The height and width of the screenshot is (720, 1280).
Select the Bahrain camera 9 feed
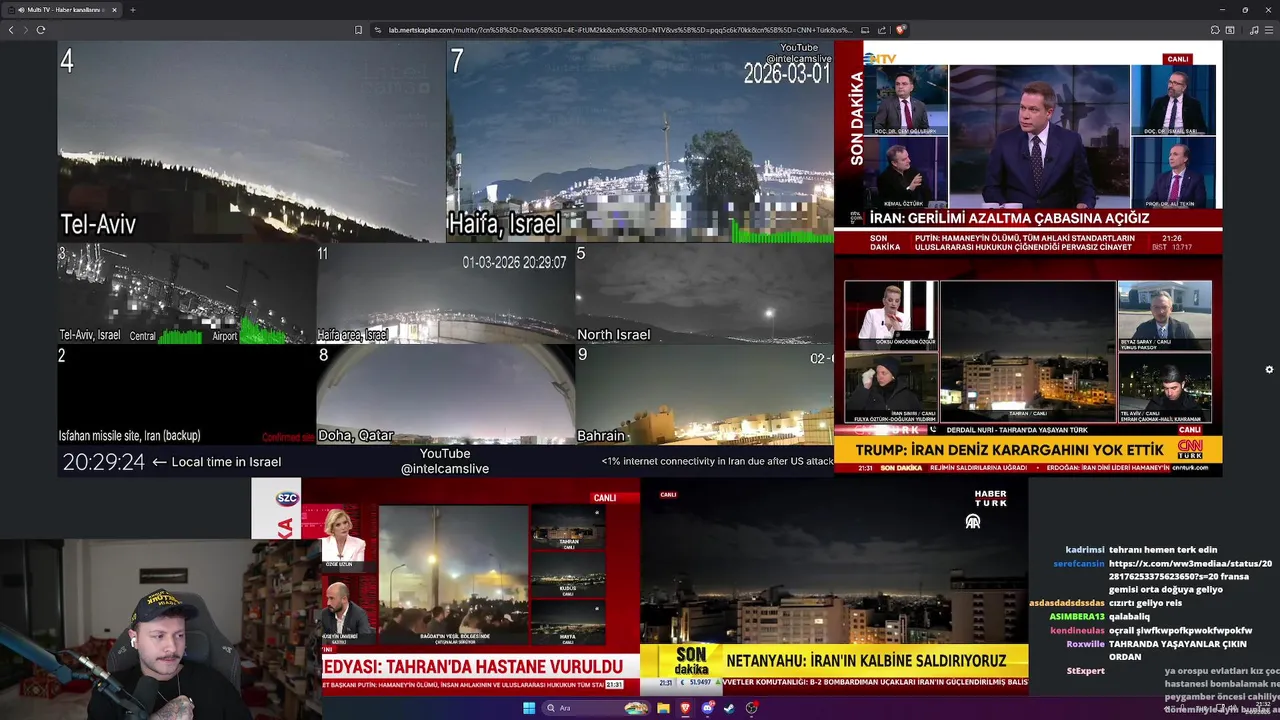(x=704, y=394)
